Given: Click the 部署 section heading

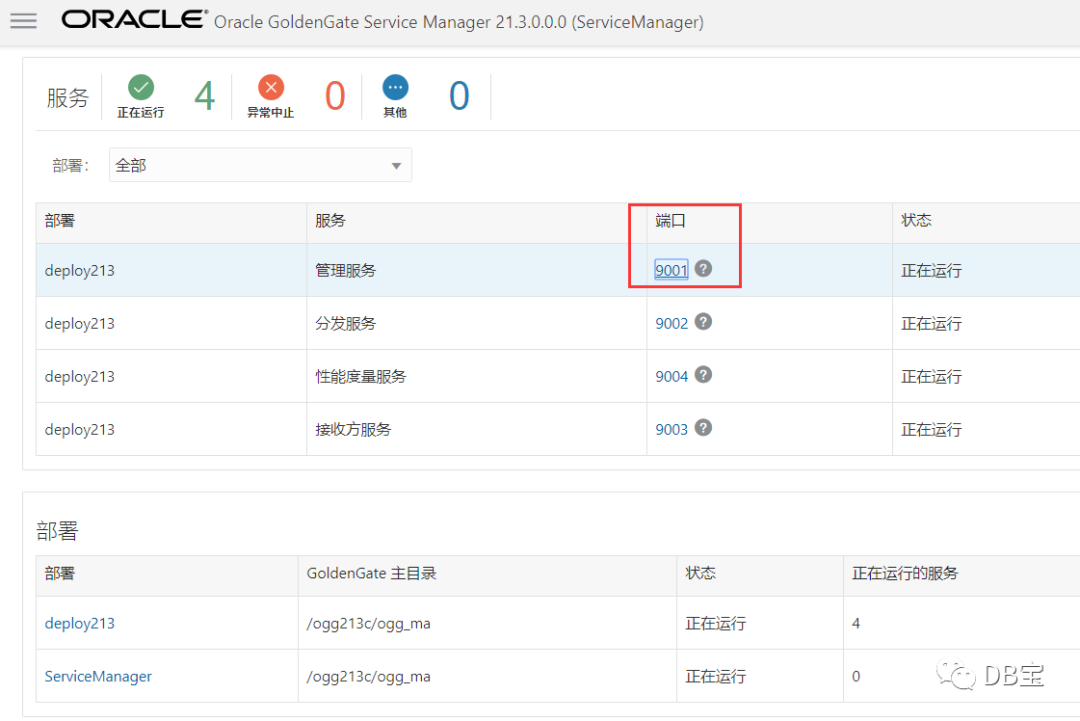Looking at the screenshot, I should click(57, 531).
